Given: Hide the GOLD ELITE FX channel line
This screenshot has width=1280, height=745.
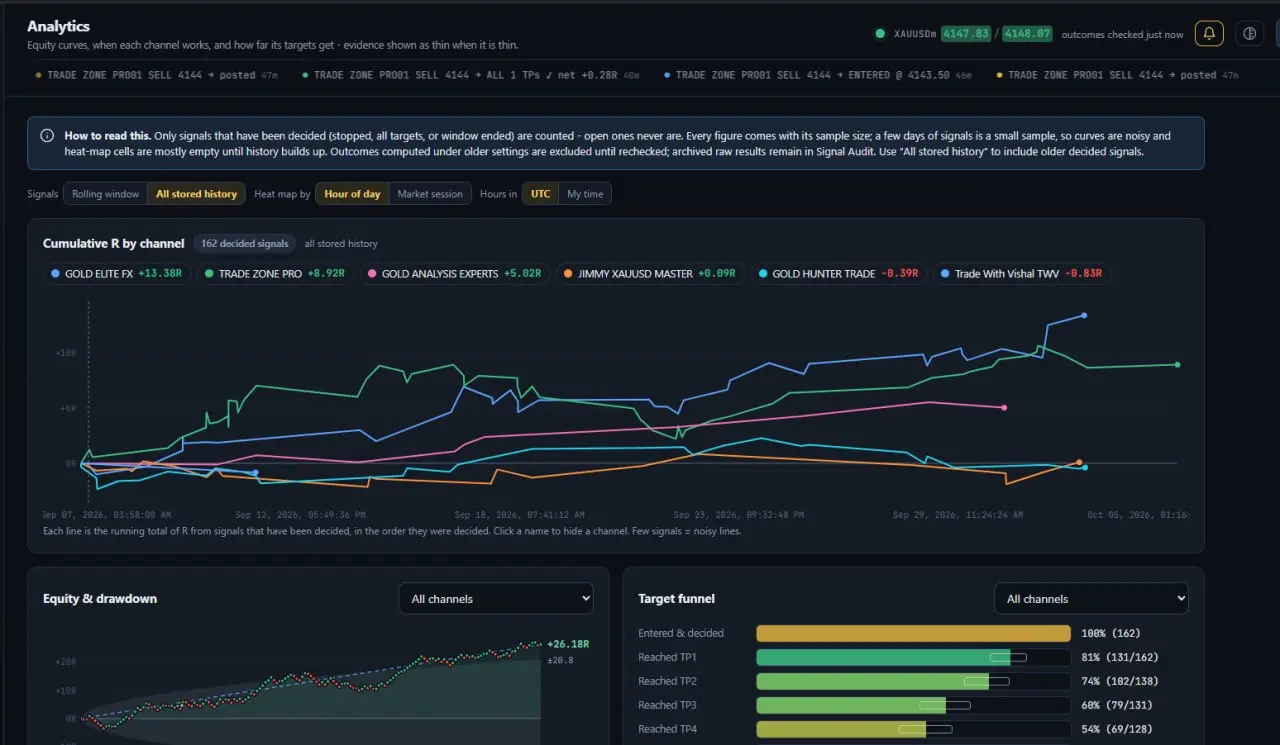Looking at the screenshot, I should (x=116, y=273).
